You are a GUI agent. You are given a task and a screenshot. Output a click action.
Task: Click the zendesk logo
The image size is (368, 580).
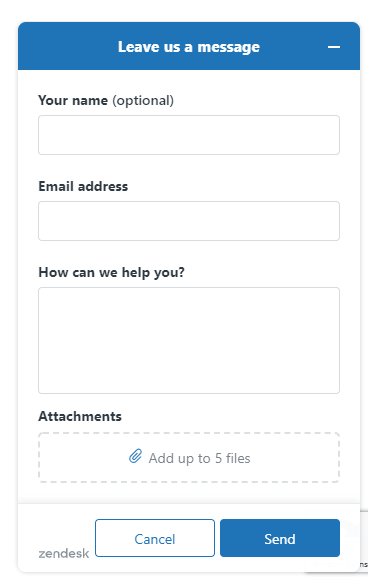64,553
